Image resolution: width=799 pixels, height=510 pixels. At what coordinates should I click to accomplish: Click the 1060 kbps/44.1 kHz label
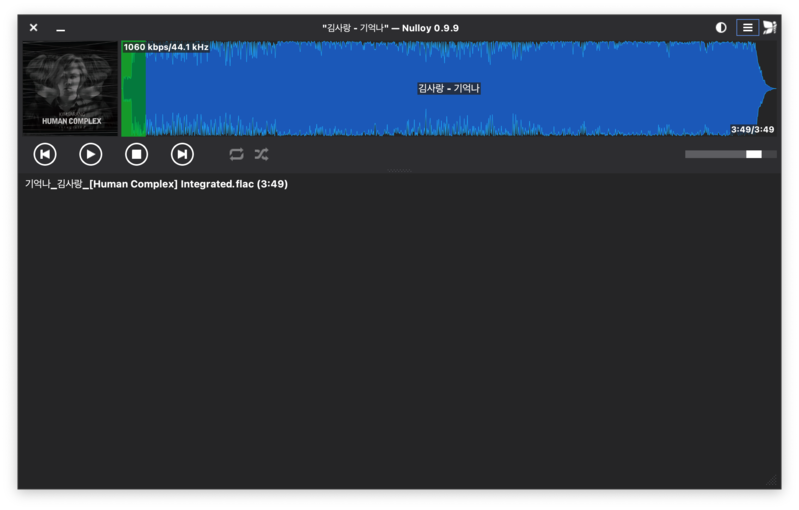pos(166,47)
